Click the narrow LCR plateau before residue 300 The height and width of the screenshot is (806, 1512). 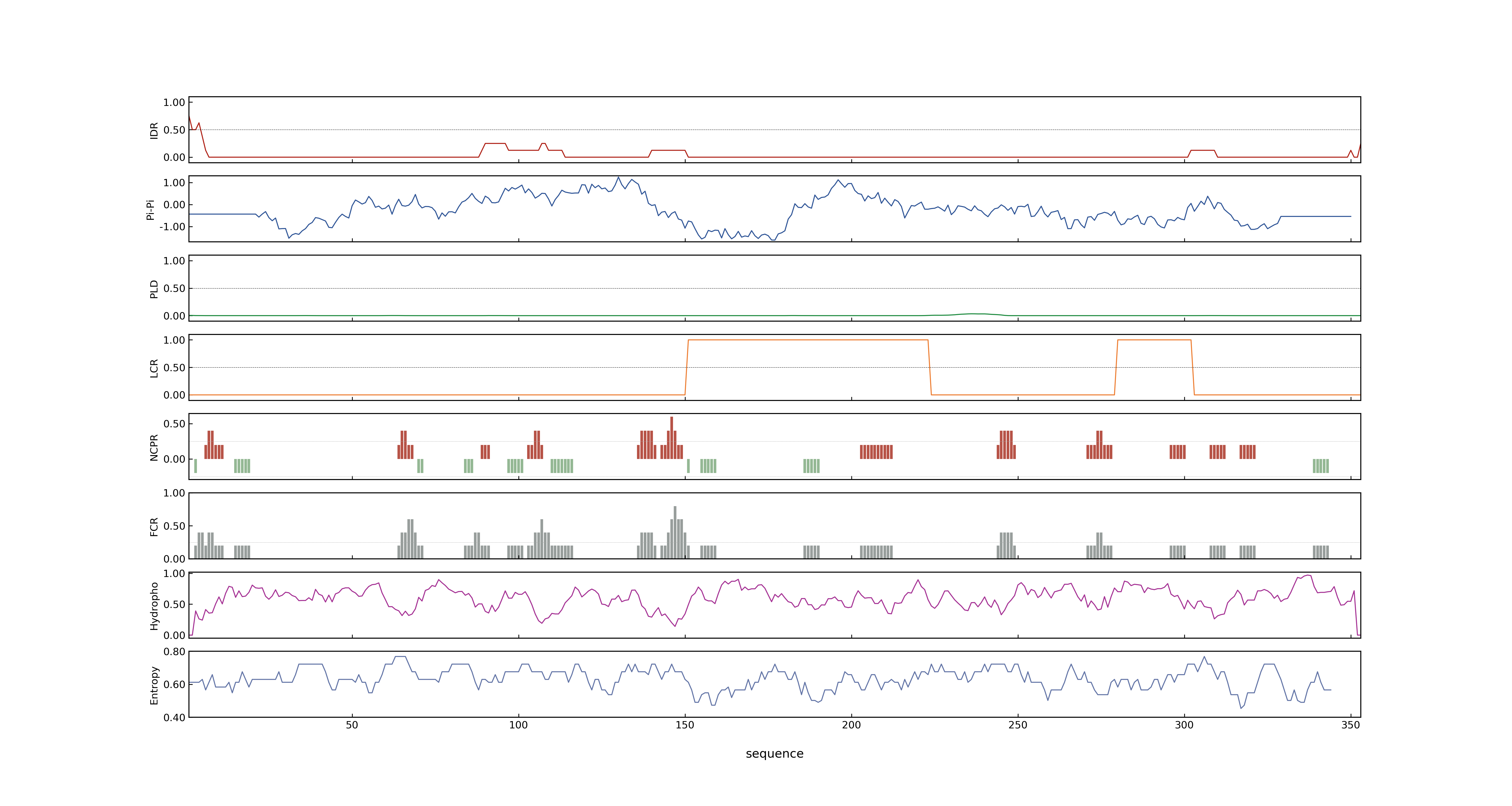click(x=1154, y=340)
